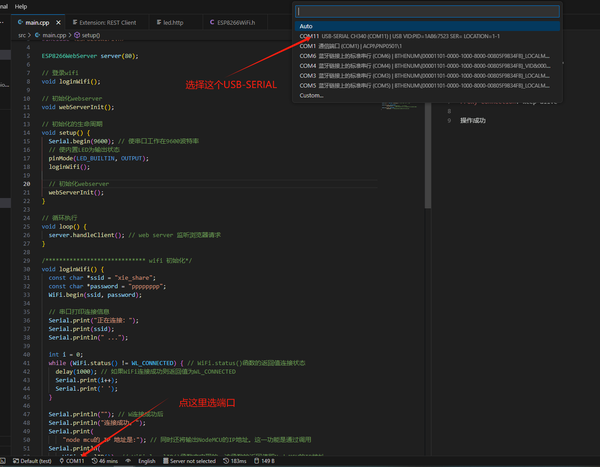Screen dimensions: 600x467
Task: Click the broadcast icon in status bar
Action: (x=128, y=461)
